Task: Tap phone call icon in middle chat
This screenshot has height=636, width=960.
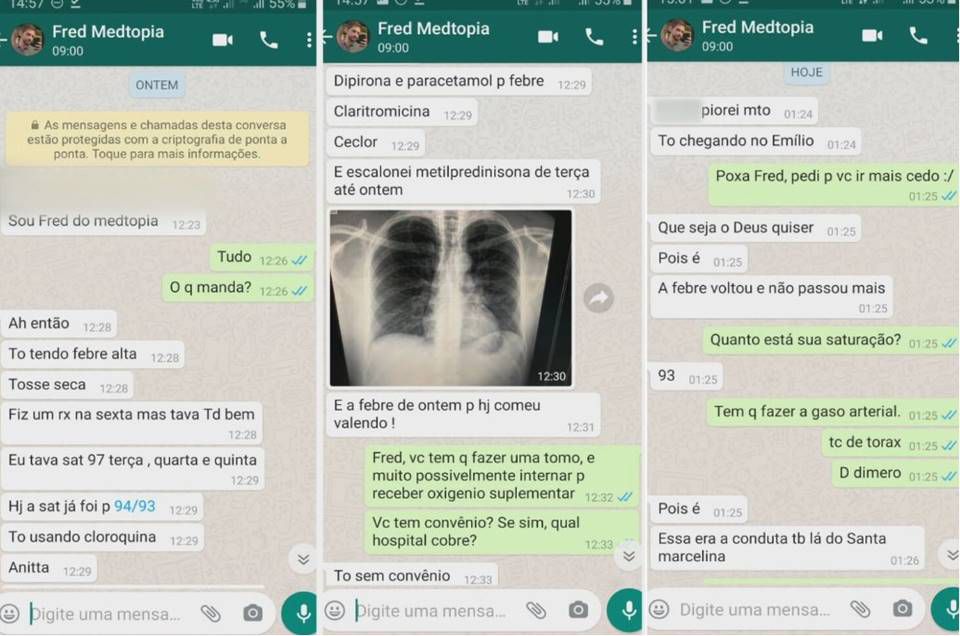Action: (594, 37)
